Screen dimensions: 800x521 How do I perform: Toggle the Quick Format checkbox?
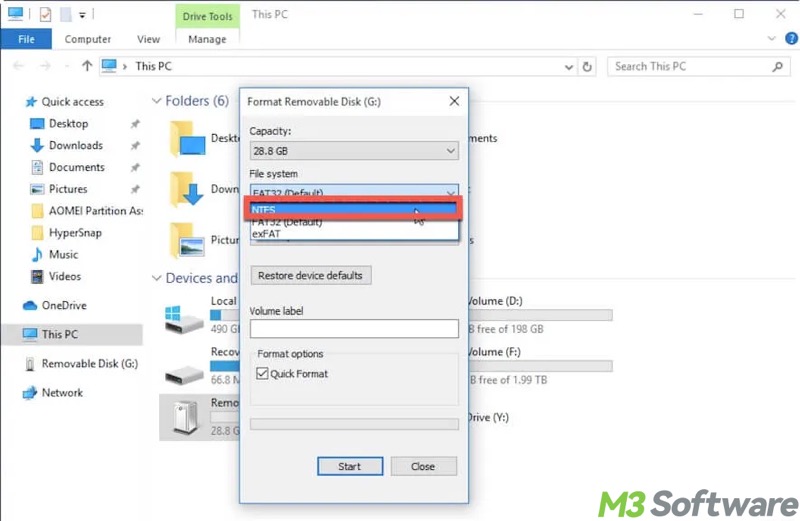263,374
